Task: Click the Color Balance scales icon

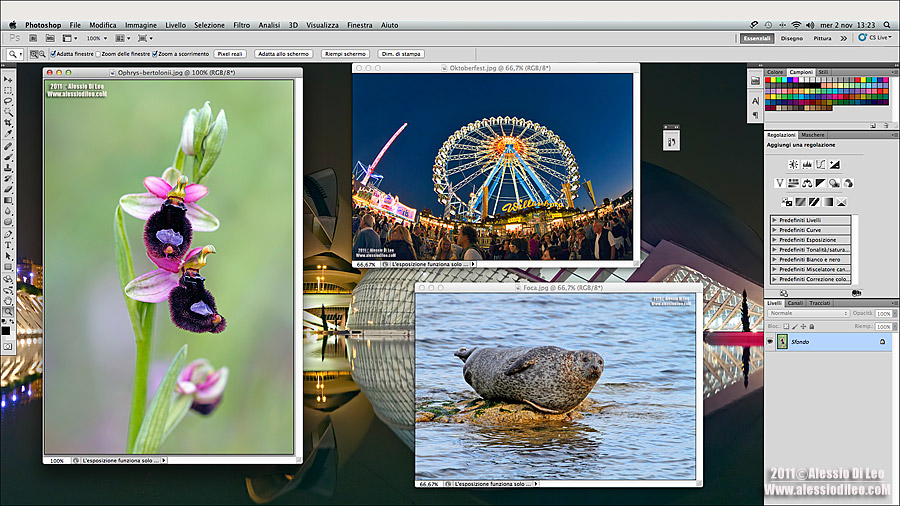Action: (x=806, y=183)
